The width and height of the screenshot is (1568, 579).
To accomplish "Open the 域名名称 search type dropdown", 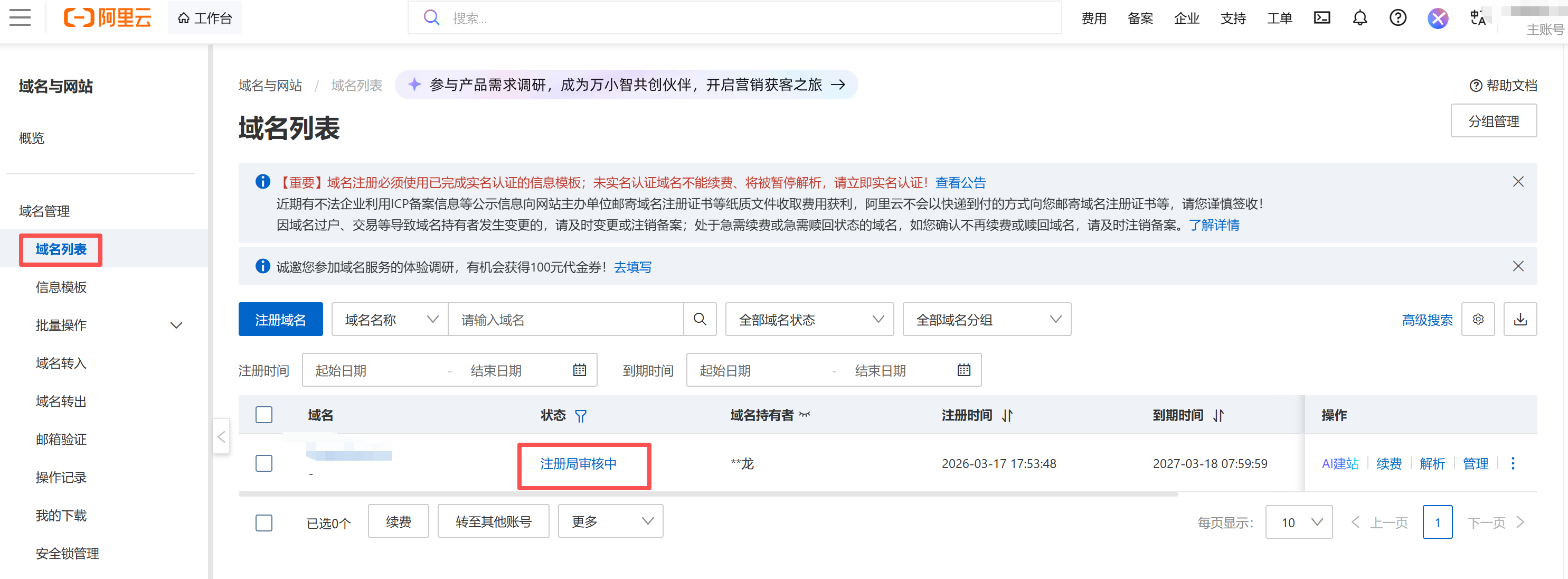I will click(390, 319).
